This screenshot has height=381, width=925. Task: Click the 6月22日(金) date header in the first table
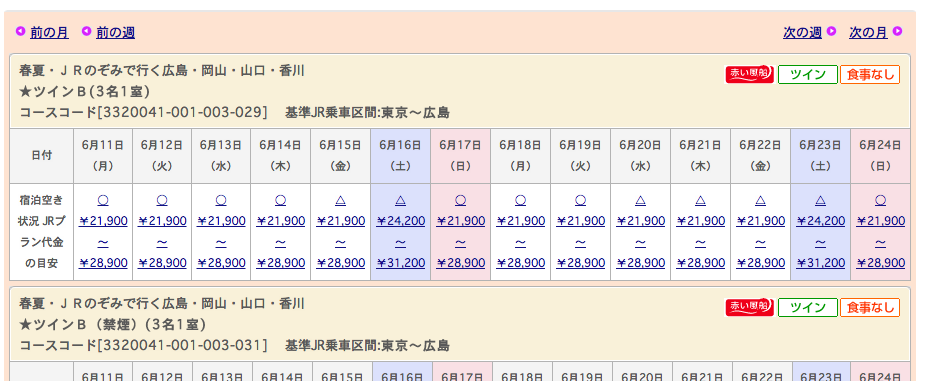(x=761, y=156)
